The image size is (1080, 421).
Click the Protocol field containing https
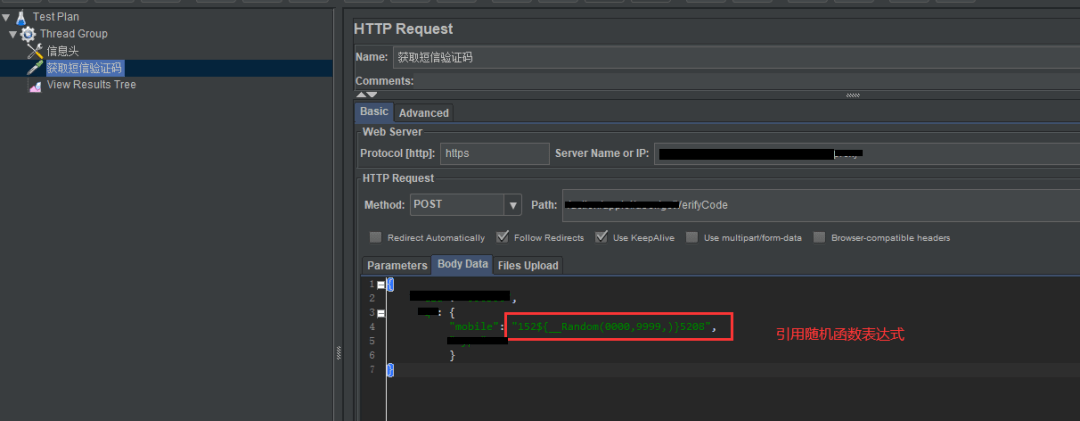tap(494, 153)
